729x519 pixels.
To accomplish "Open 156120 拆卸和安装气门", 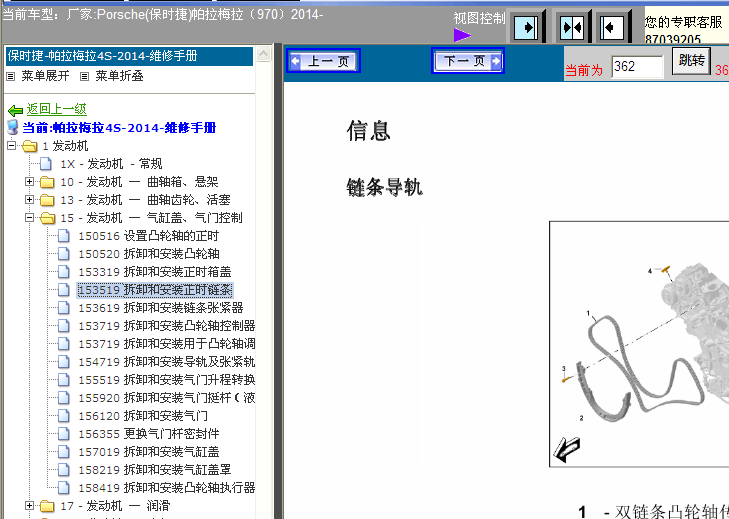I will (143, 416).
